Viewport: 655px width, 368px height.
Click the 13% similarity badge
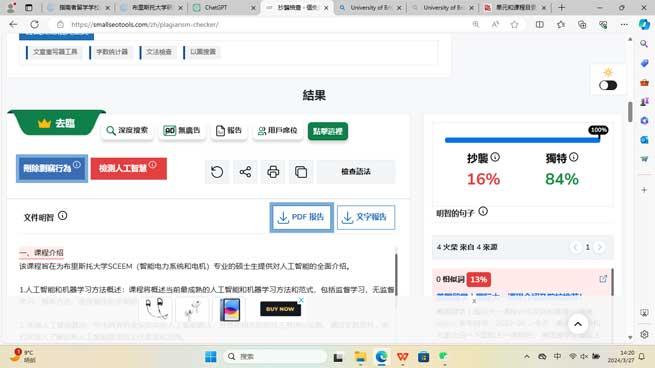click(x=479, y=279)
